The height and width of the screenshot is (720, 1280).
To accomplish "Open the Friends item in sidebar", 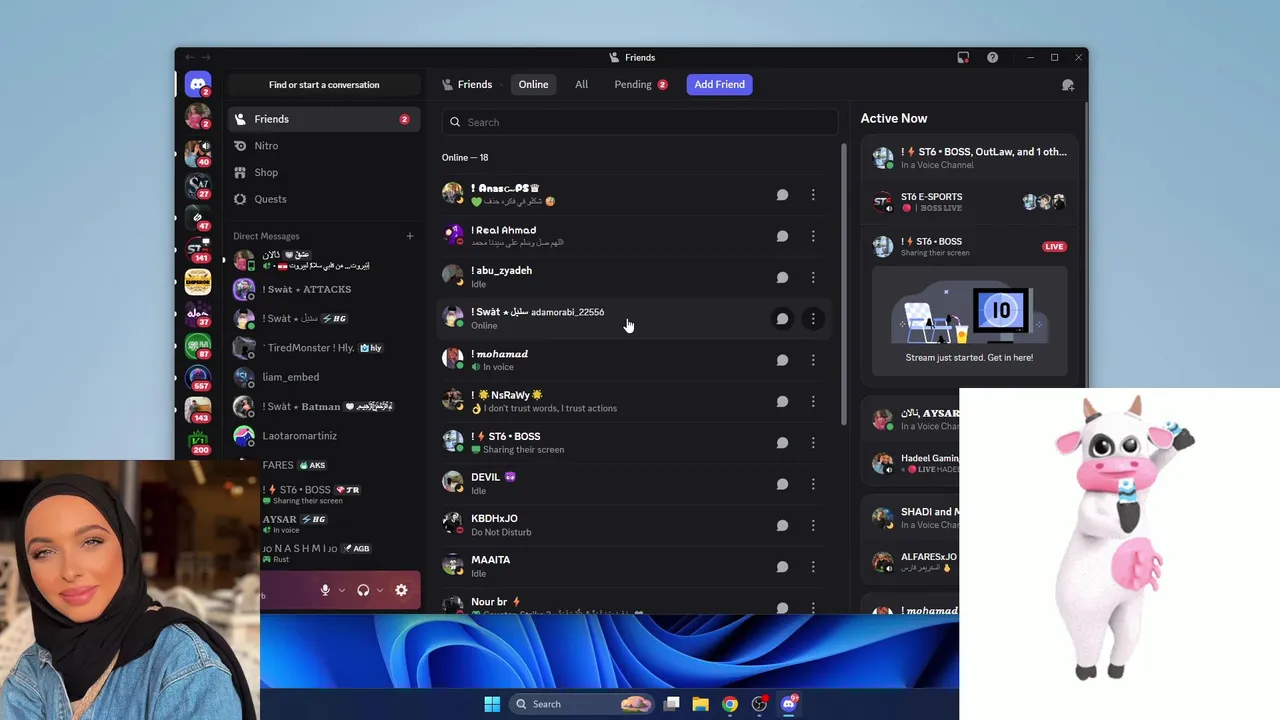I will pos(323,119).
